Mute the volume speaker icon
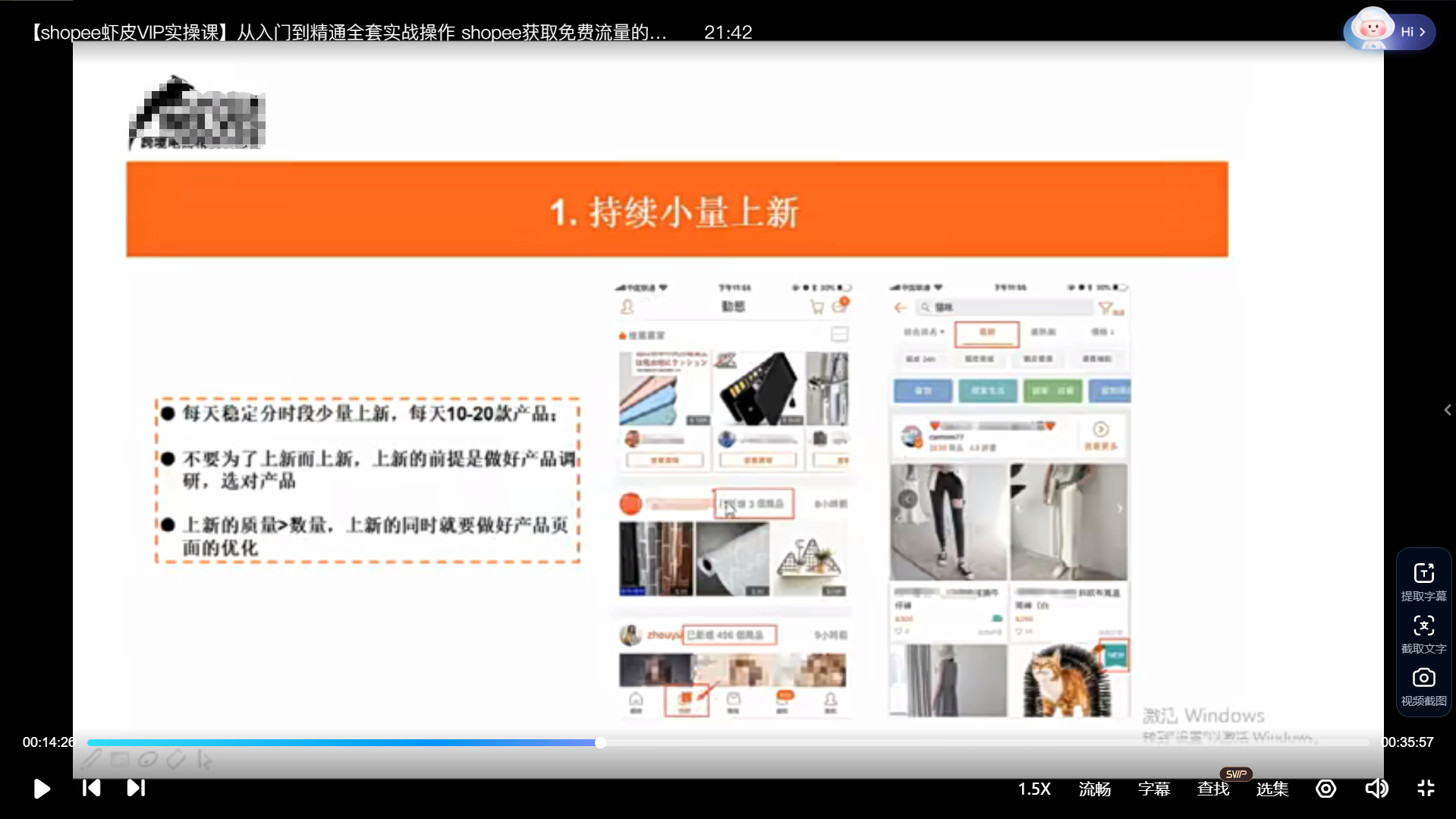This screenshot has width=1456, height=819. pyautogui.click(x=1376, y=789)
